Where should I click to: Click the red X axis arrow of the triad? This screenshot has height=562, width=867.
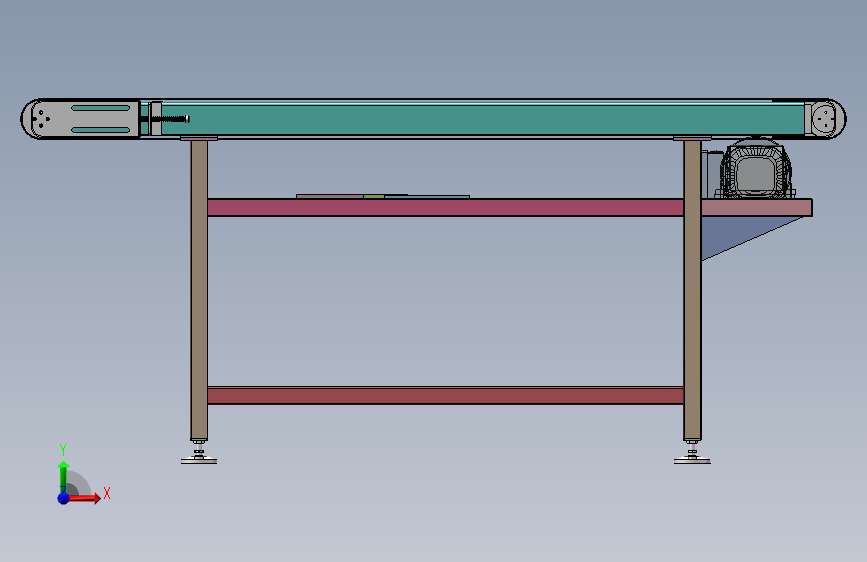tap(84, 498)
